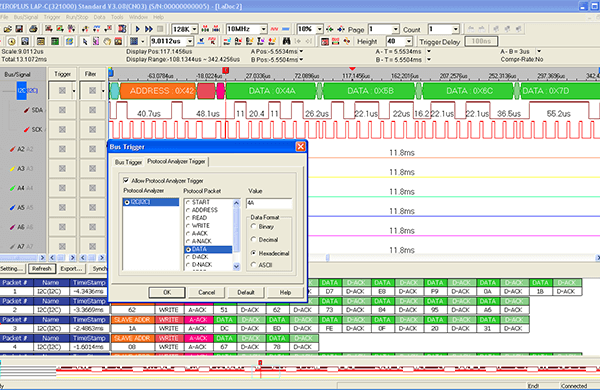Viewport: 600px width, 390px height.
Task: Click the A3 yellow probe icon
Action: (x=12, y=168)
